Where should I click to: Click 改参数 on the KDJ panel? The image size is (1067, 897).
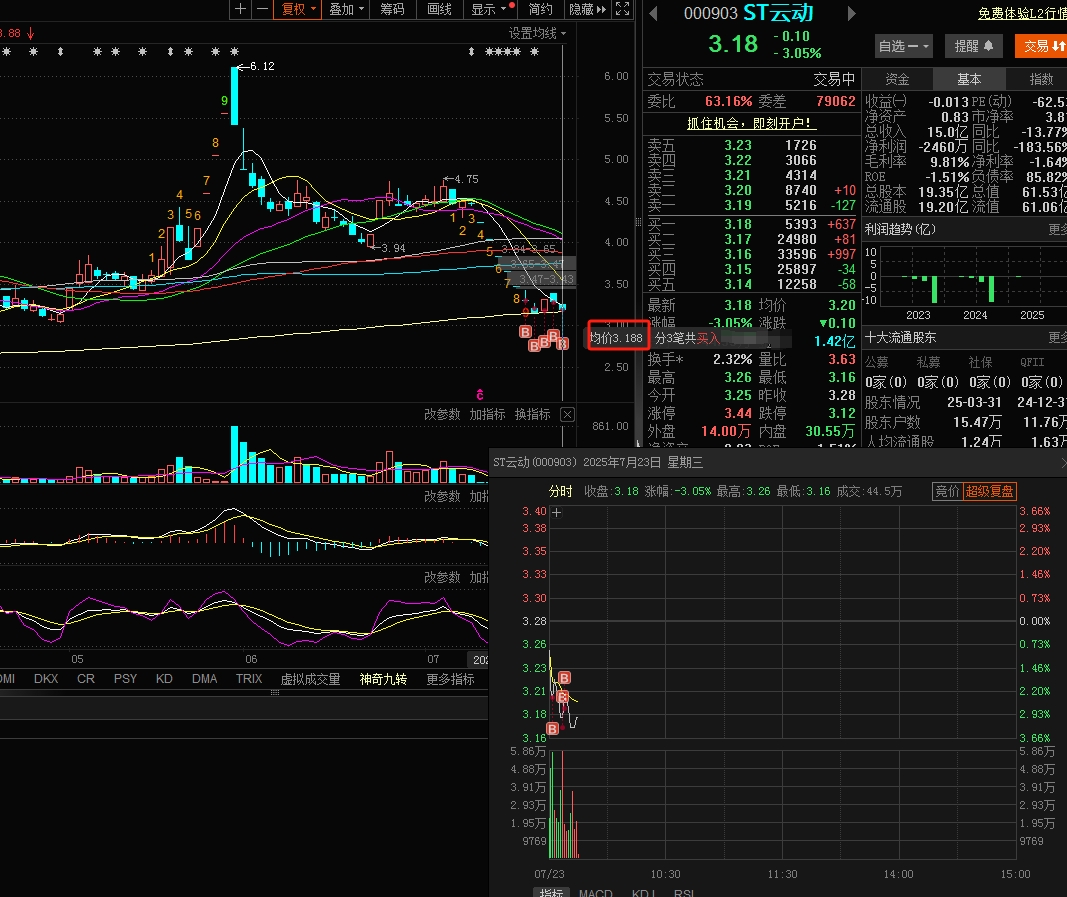coord(442,577)
